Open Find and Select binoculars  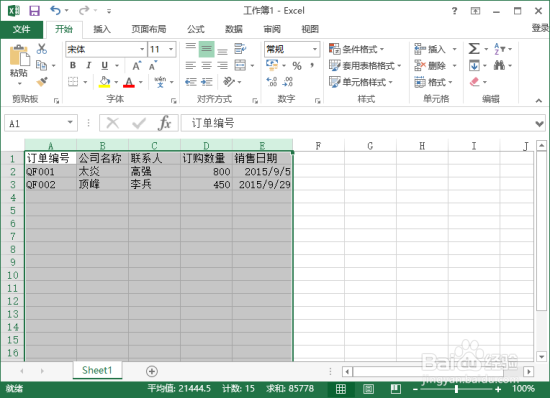click(499, 66)
